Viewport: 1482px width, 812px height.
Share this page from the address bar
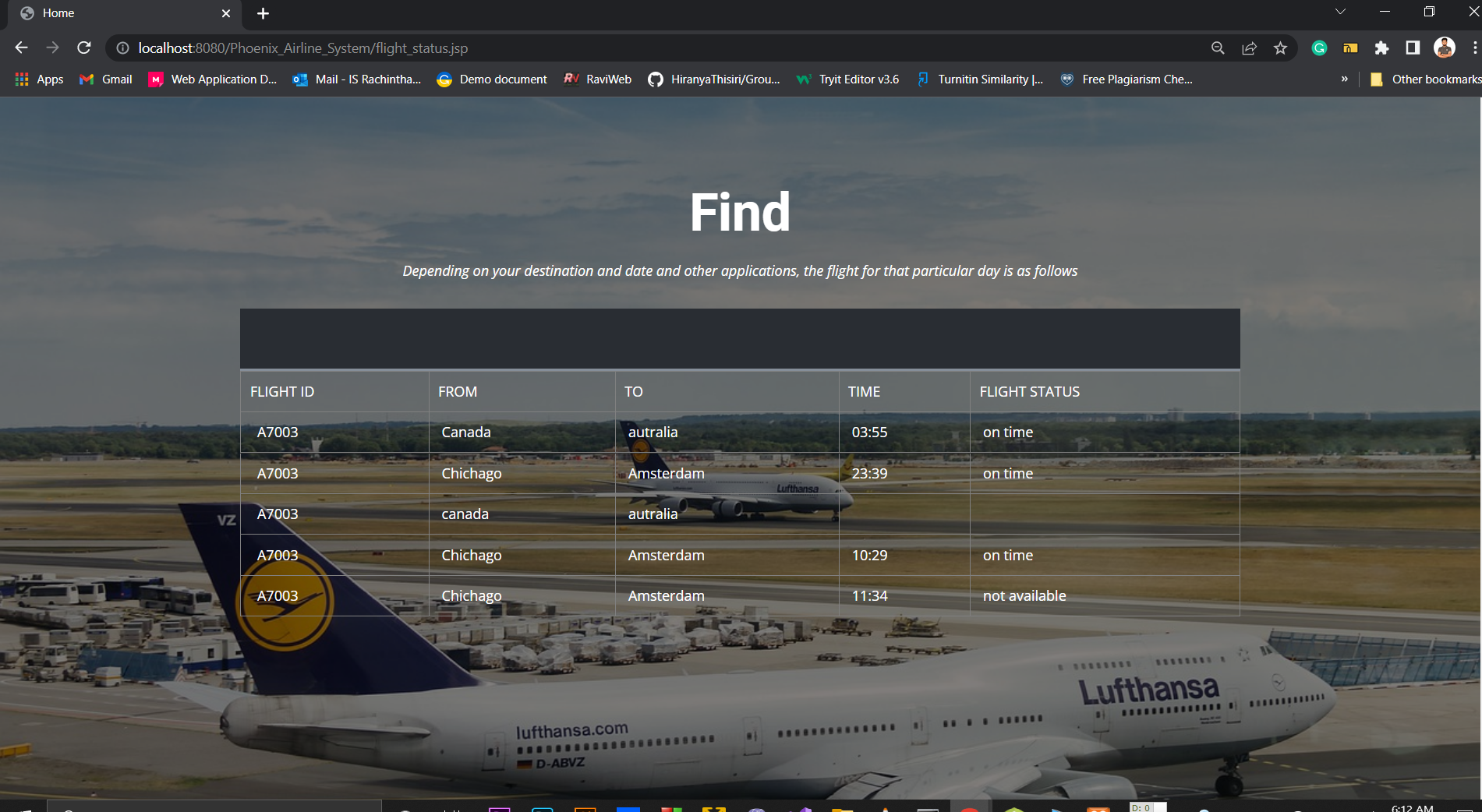point(1249,48)
